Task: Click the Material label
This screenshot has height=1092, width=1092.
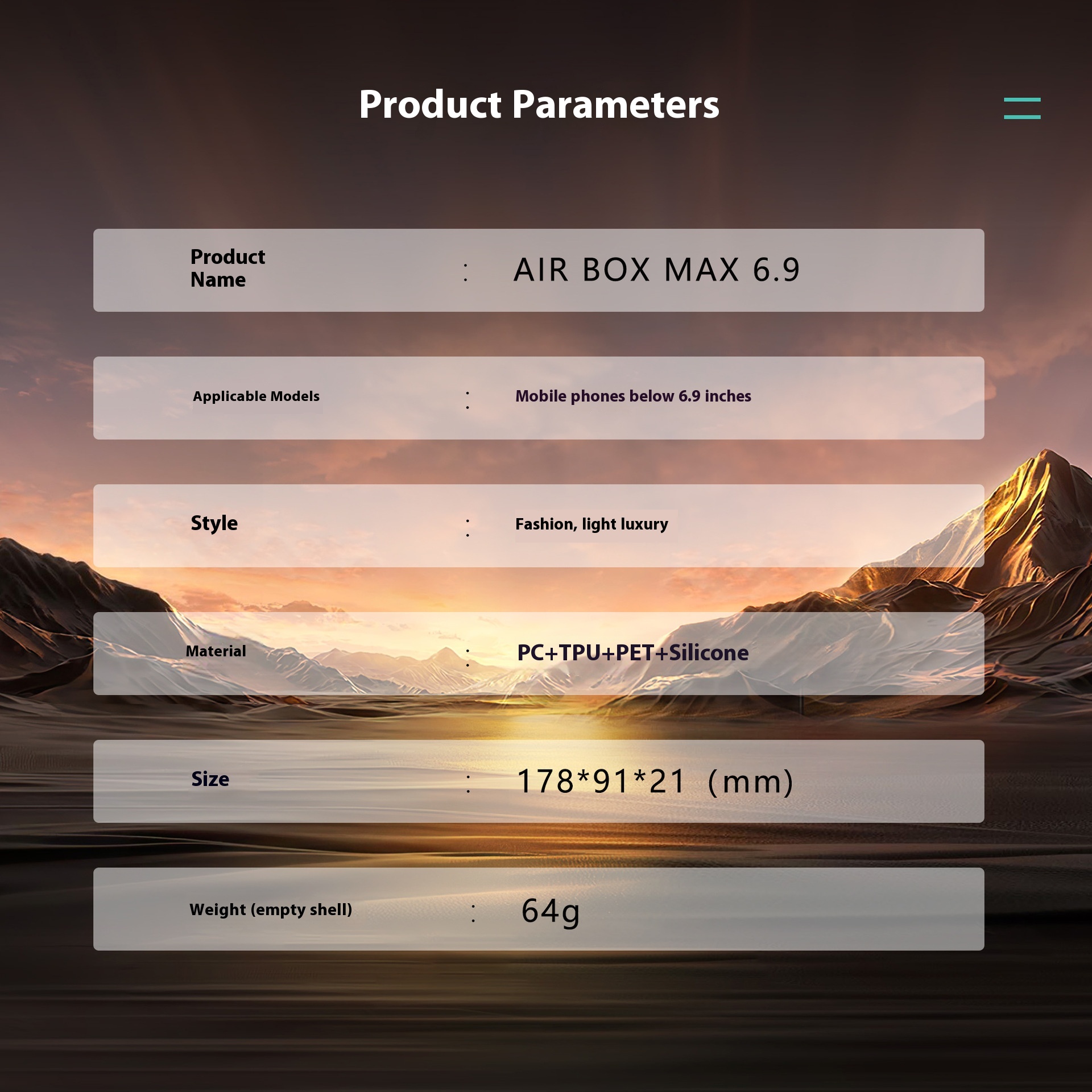Action: 216,651
